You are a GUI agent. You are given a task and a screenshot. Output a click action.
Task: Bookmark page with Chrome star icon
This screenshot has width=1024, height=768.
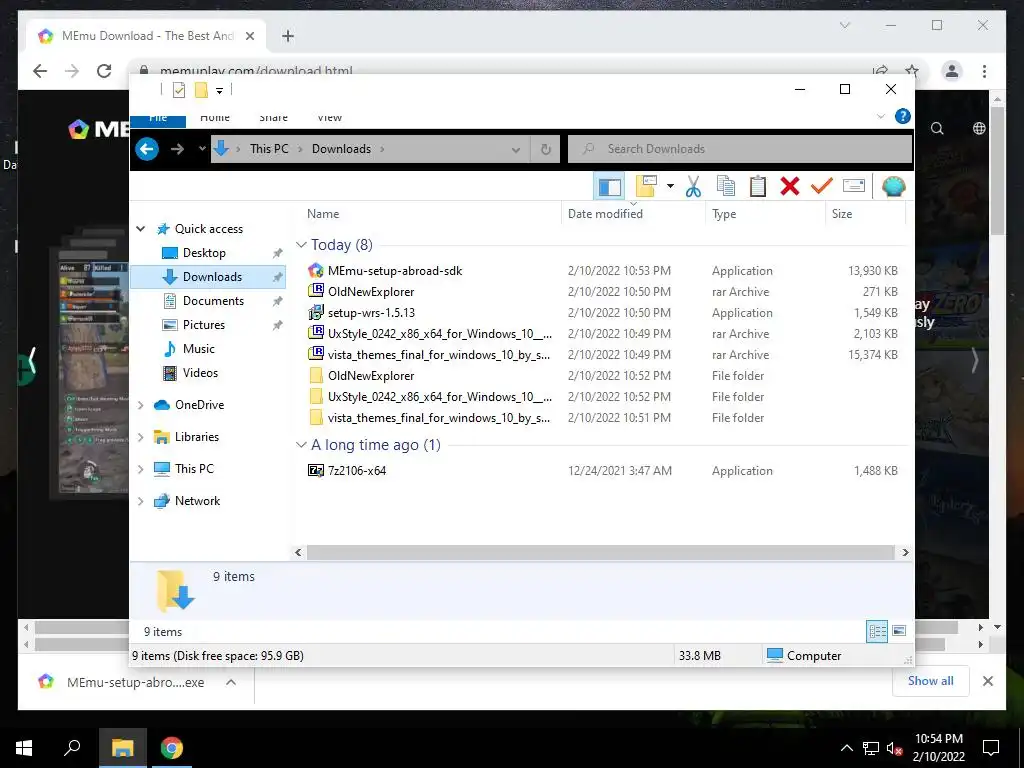(x=912, y=71)
